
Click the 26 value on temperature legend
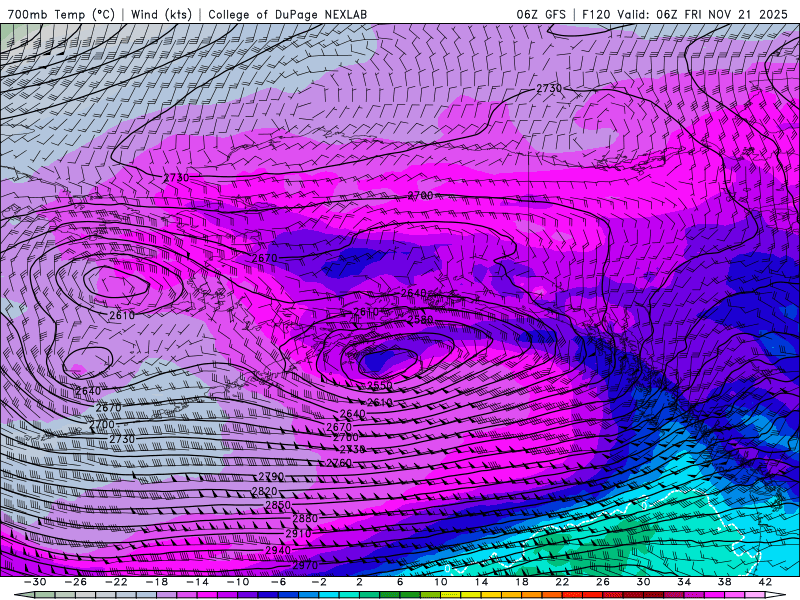click(x=603, y=582)
